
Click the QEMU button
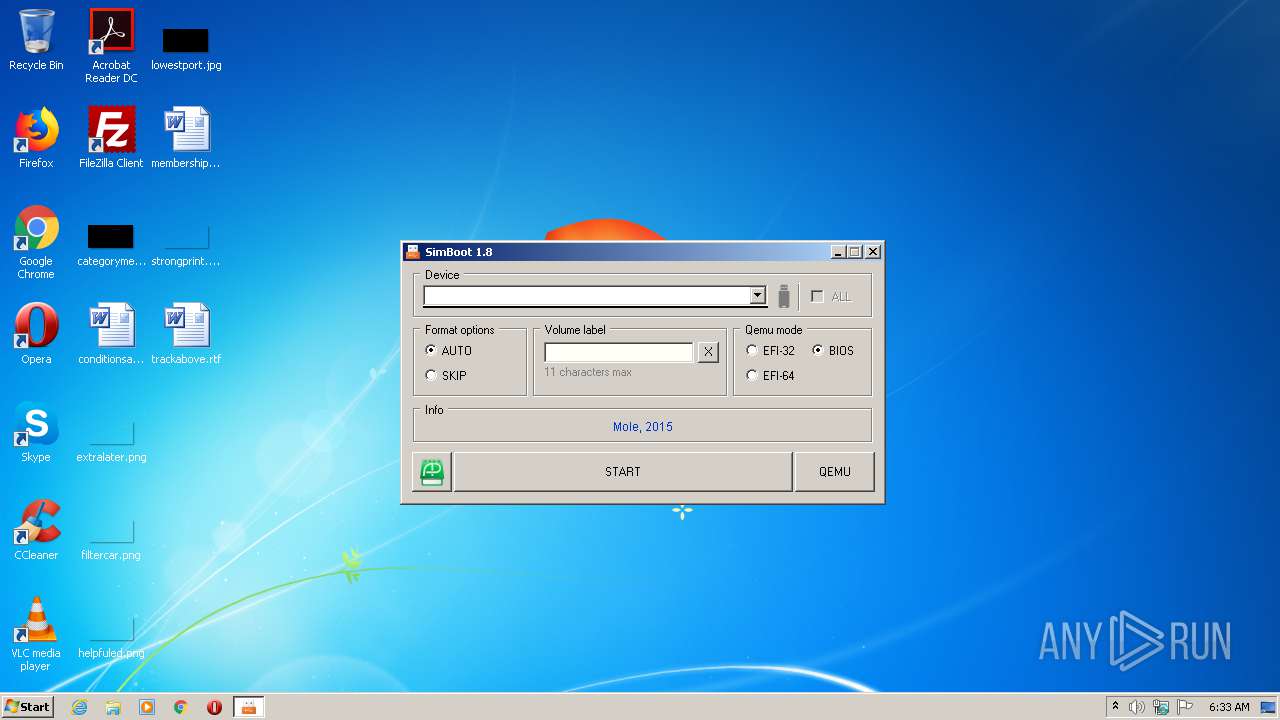click(835, 472)
